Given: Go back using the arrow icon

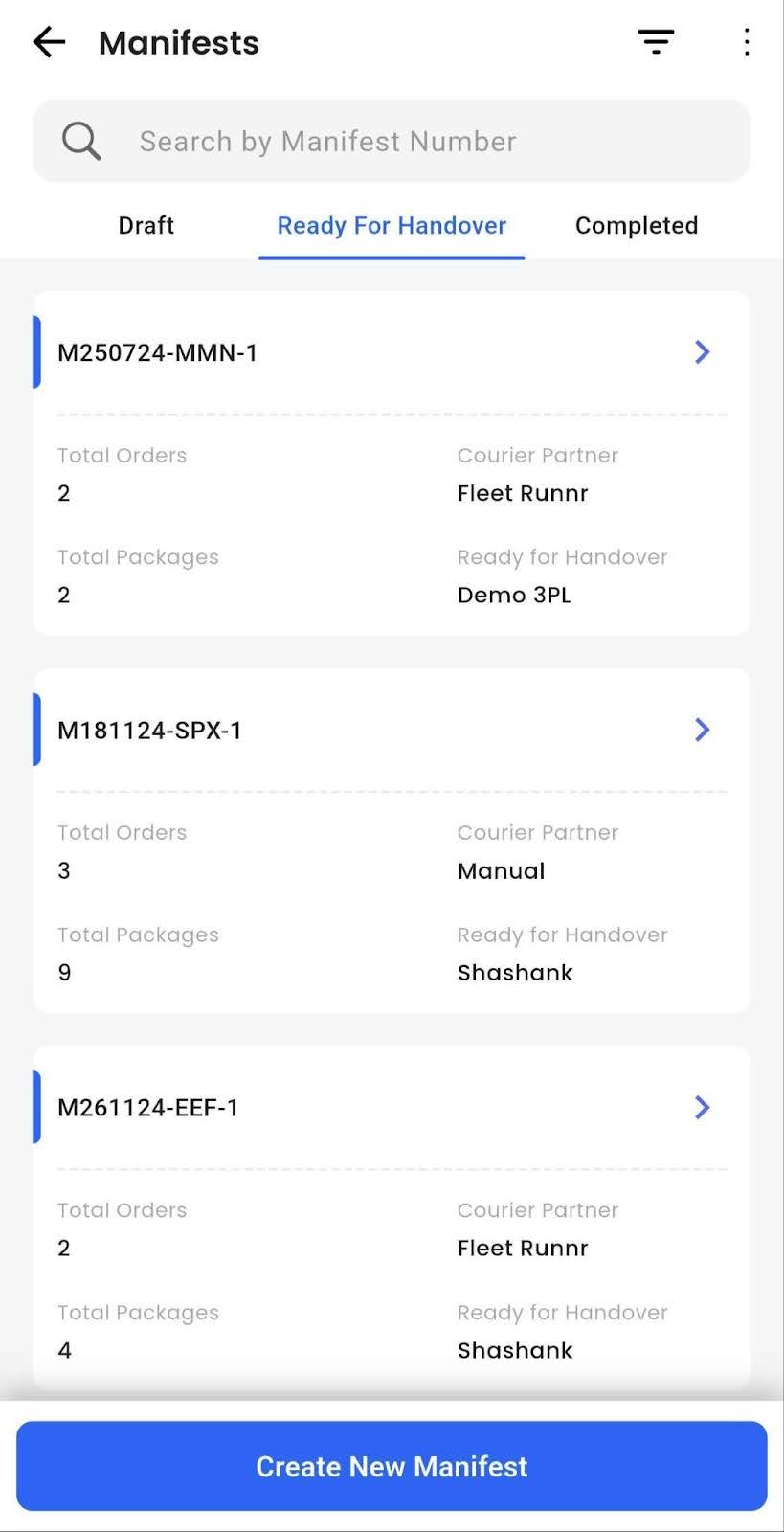Looking at the screenshot, I should click(49, 42).
